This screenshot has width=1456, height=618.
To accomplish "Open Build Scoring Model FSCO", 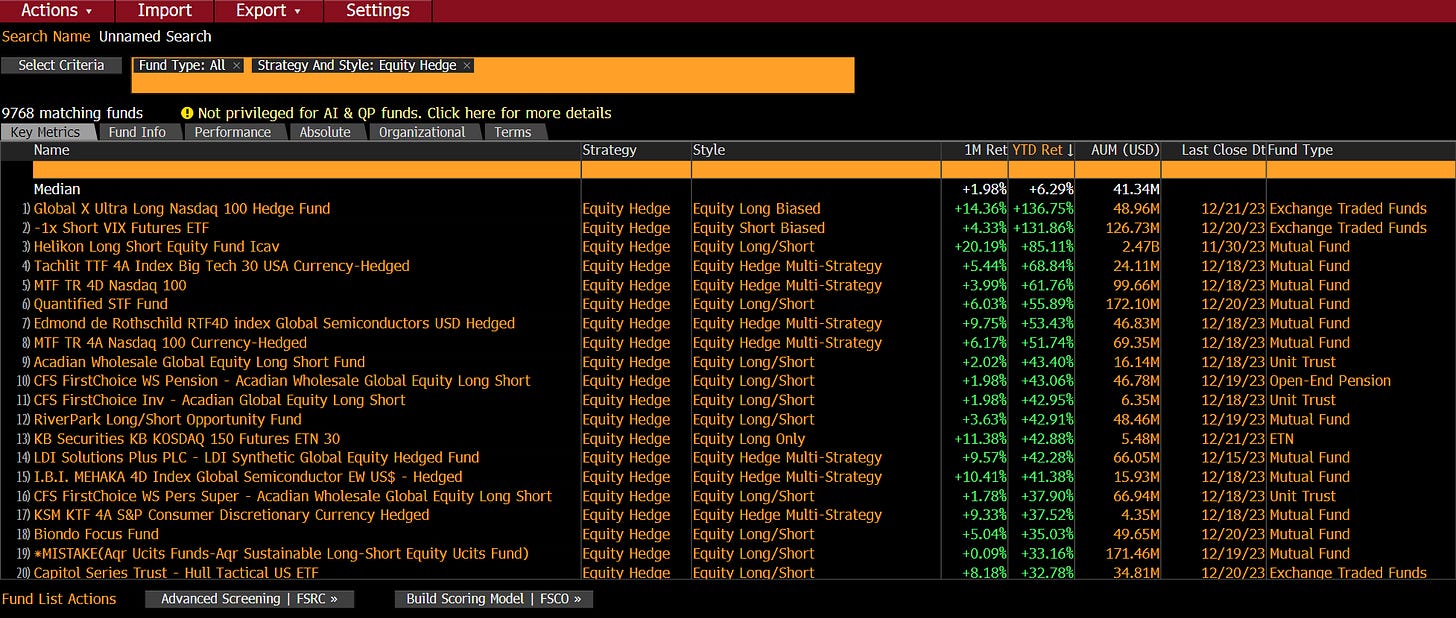I will 495,599.
